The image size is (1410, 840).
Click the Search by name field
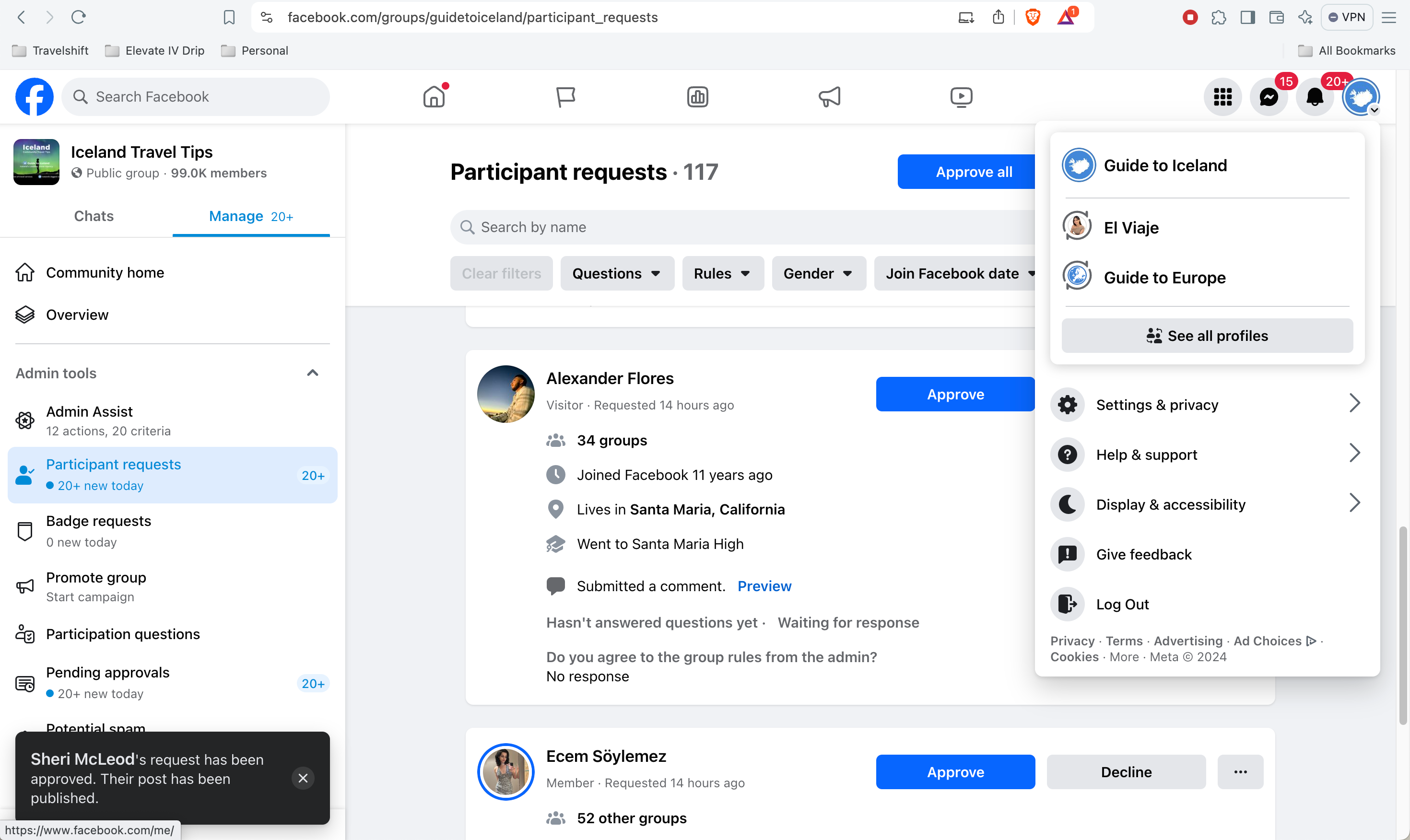742,227
